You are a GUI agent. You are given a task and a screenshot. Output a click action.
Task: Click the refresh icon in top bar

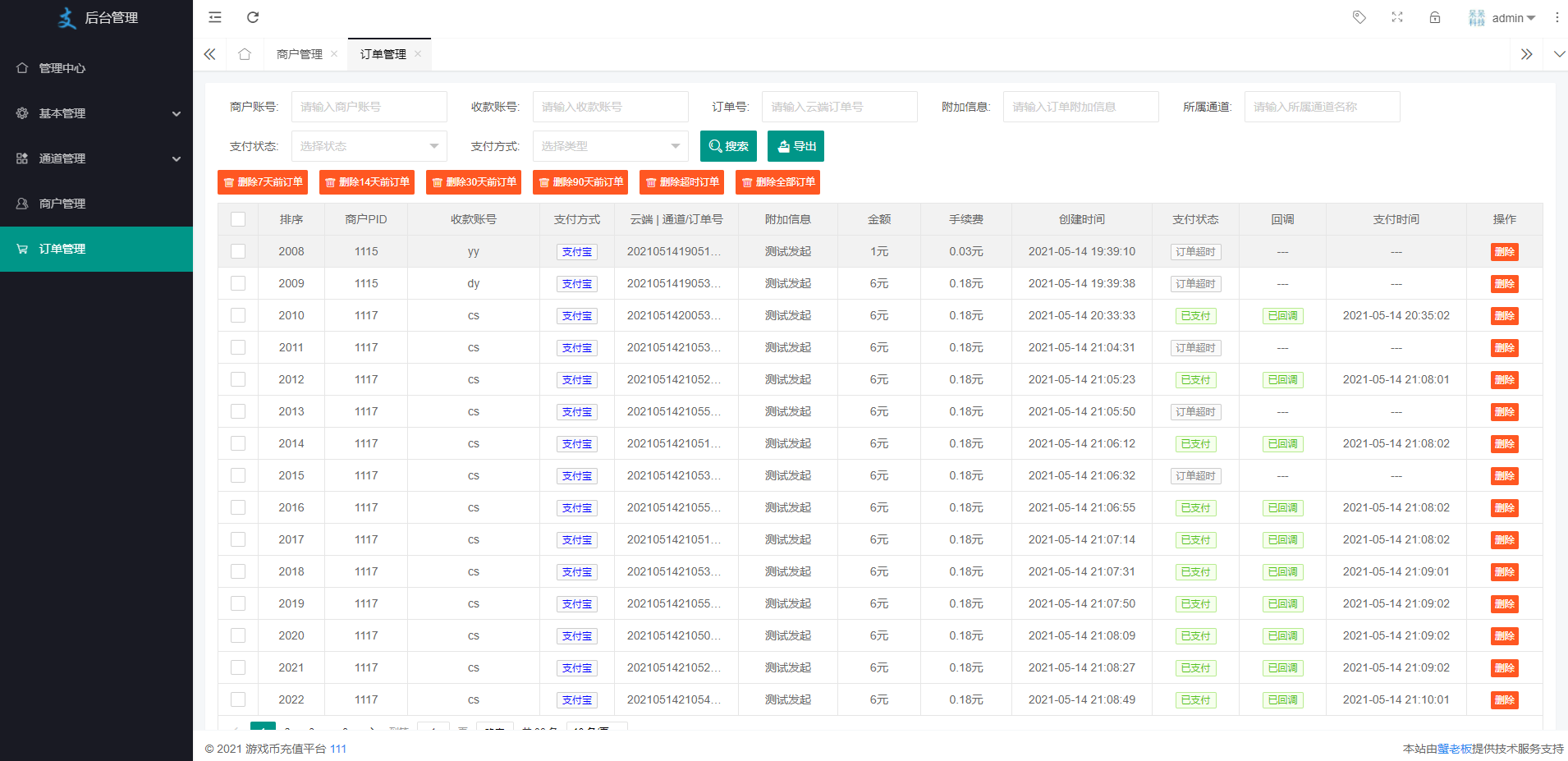(253, 17)
